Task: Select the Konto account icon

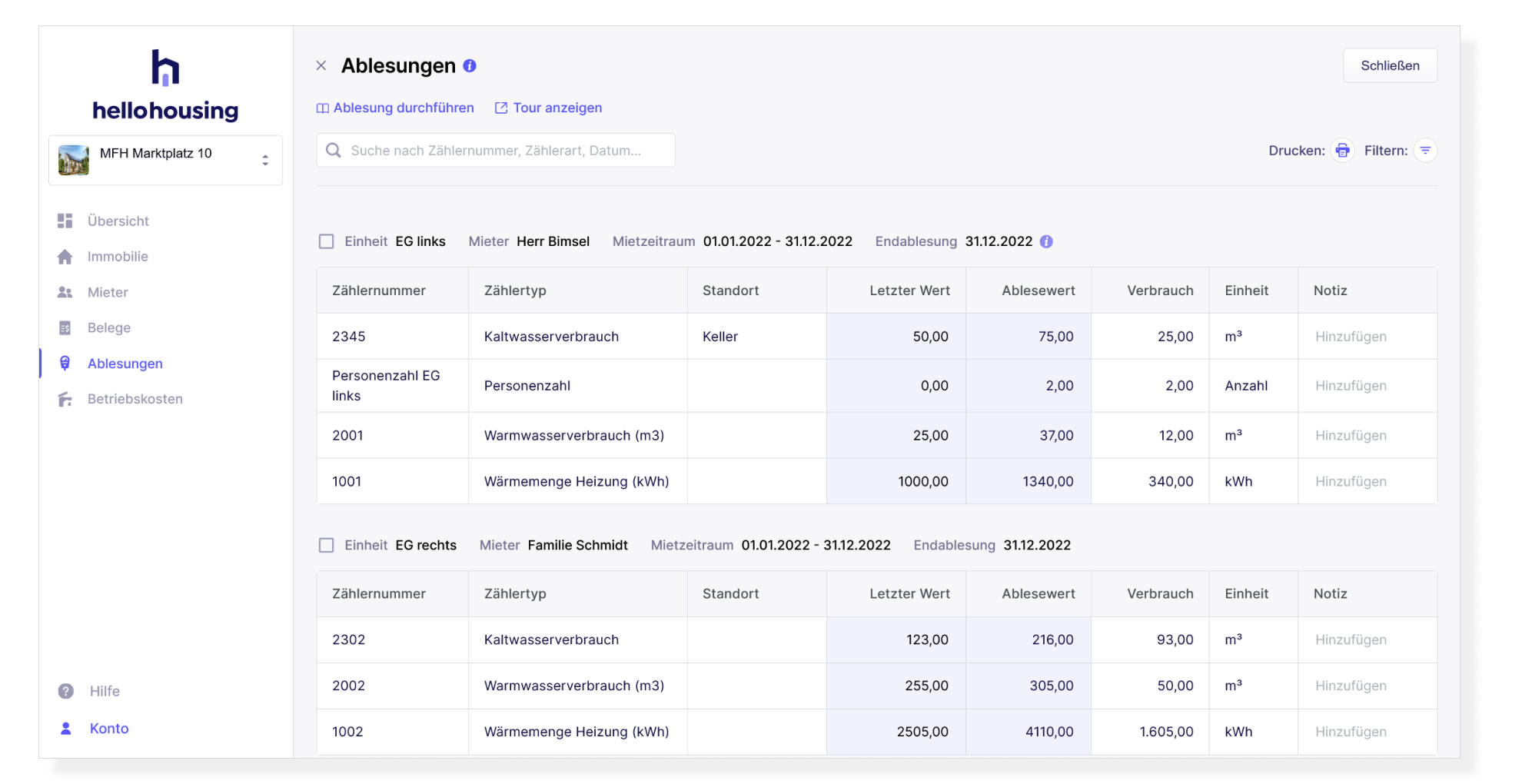Action: pos(66,728)
